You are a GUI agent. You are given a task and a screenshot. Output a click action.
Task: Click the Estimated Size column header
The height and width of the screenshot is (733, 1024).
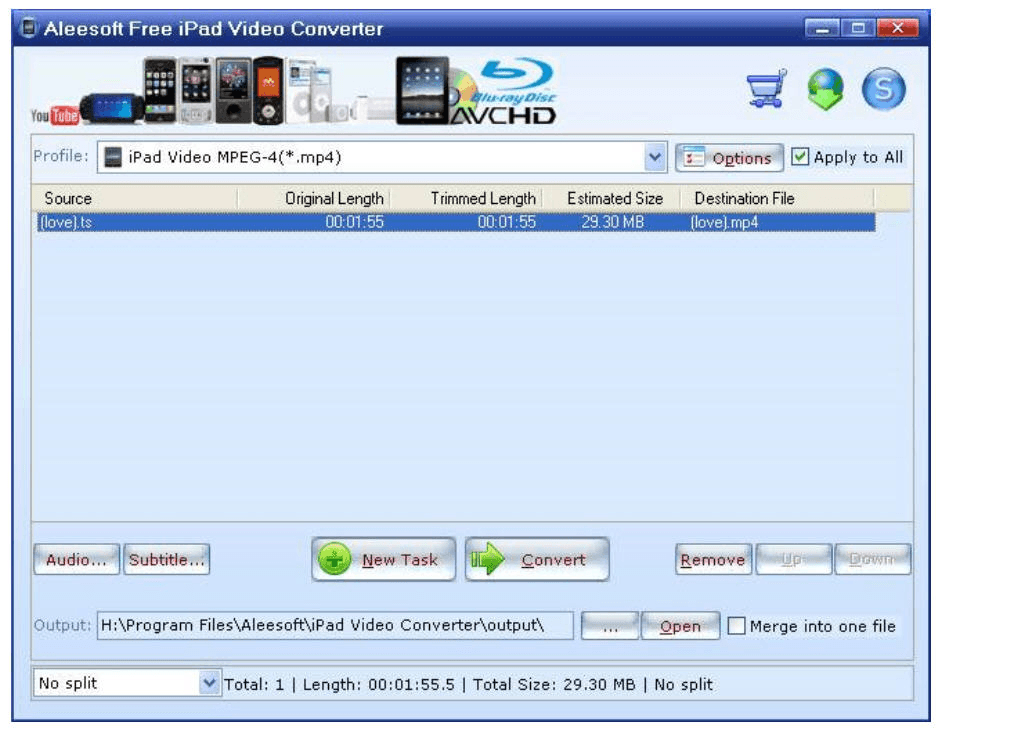[614, 198]
